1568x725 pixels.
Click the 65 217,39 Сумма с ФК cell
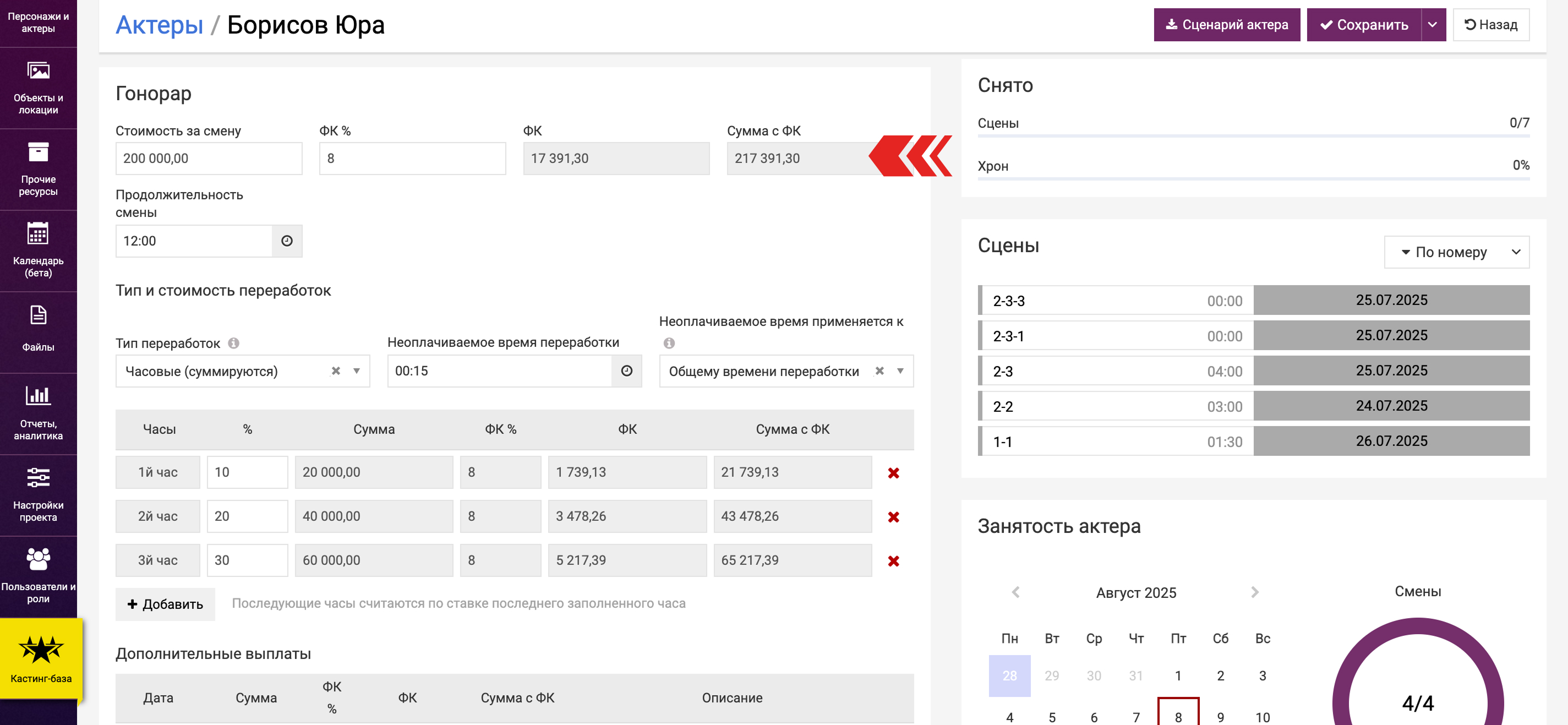click(x=793, y=560)
